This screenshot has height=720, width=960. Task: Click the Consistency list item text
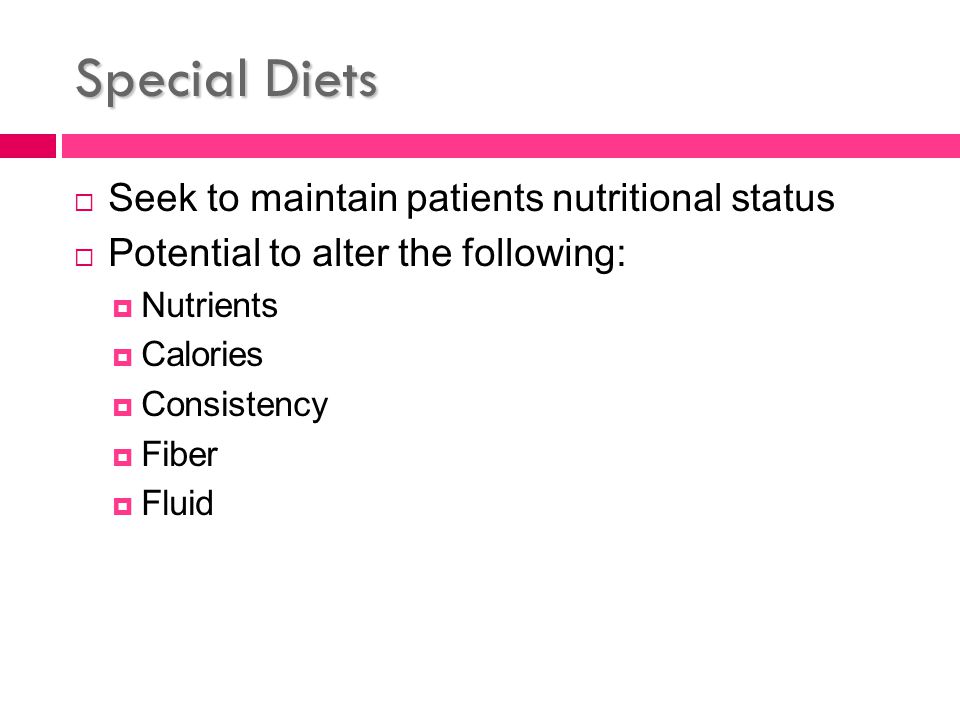click(234, 406)
